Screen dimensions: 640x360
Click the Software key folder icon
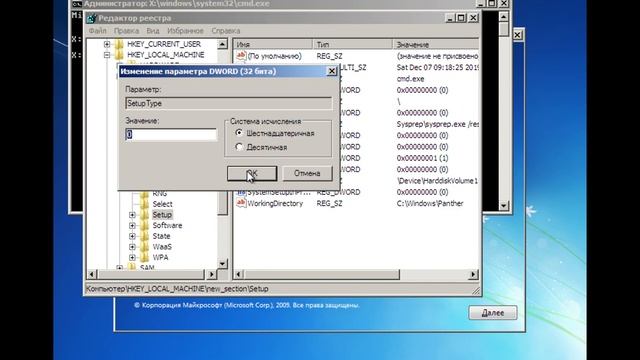144,225
